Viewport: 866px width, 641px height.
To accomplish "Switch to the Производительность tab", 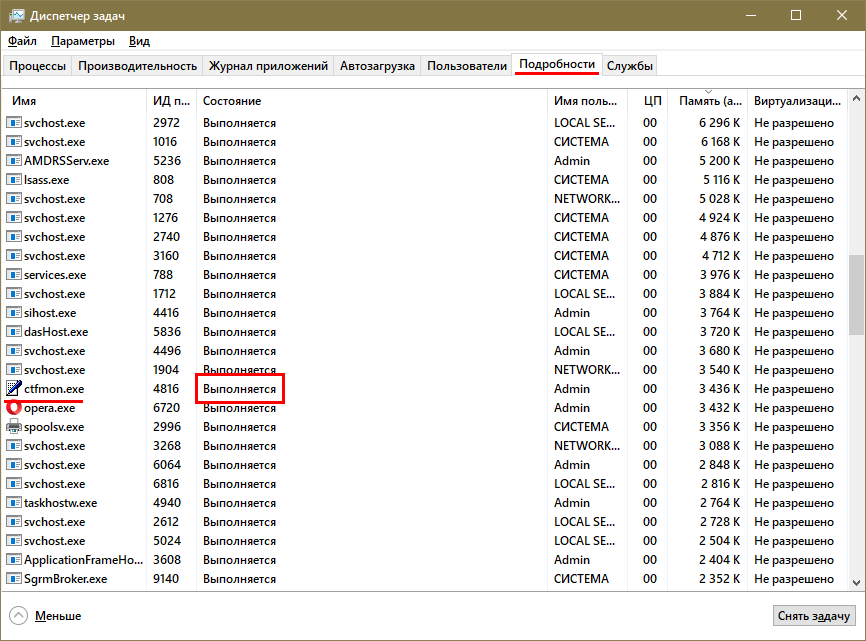I will coord(137,66).
